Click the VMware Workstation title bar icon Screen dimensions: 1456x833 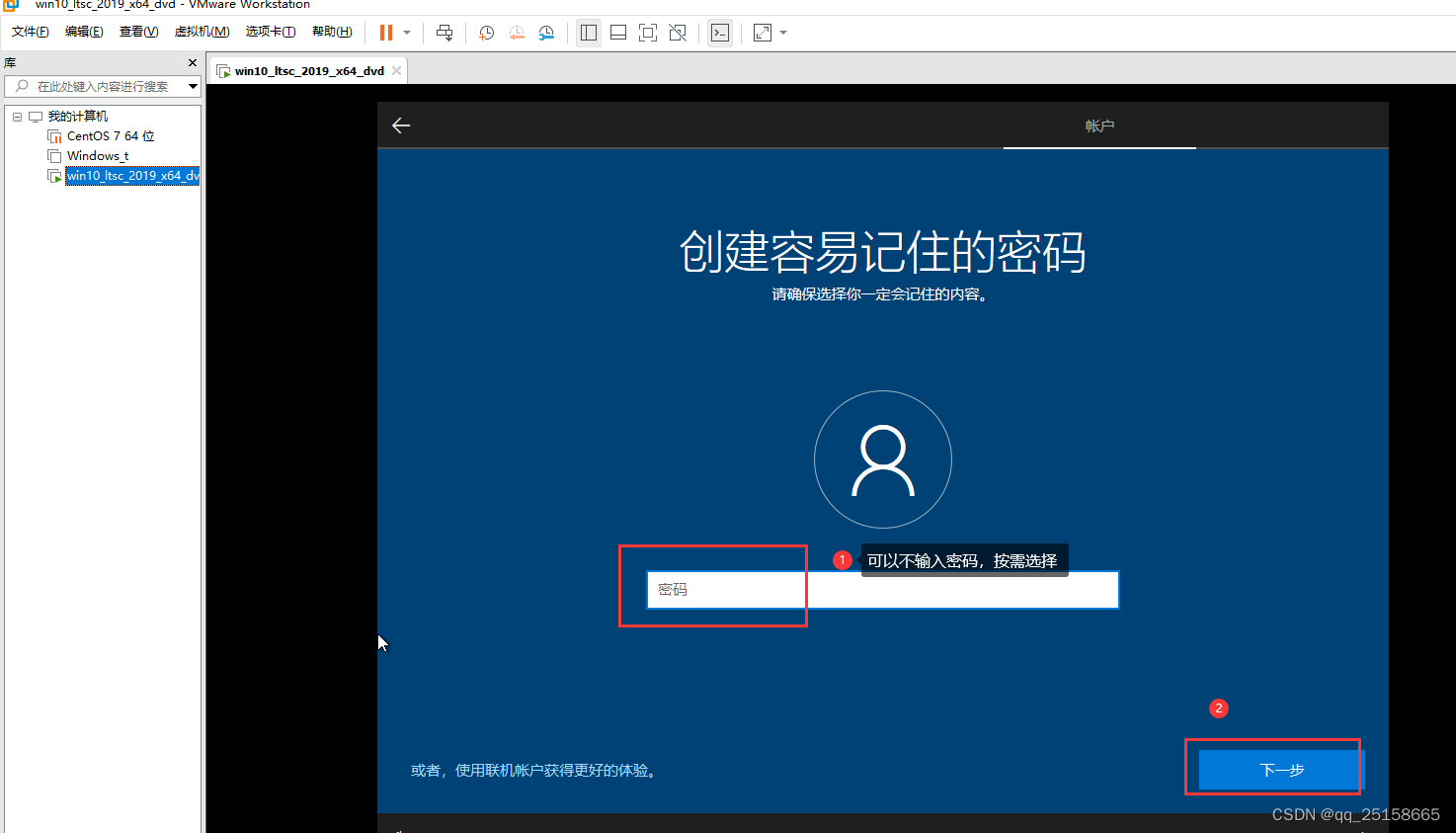click(11, 5)
